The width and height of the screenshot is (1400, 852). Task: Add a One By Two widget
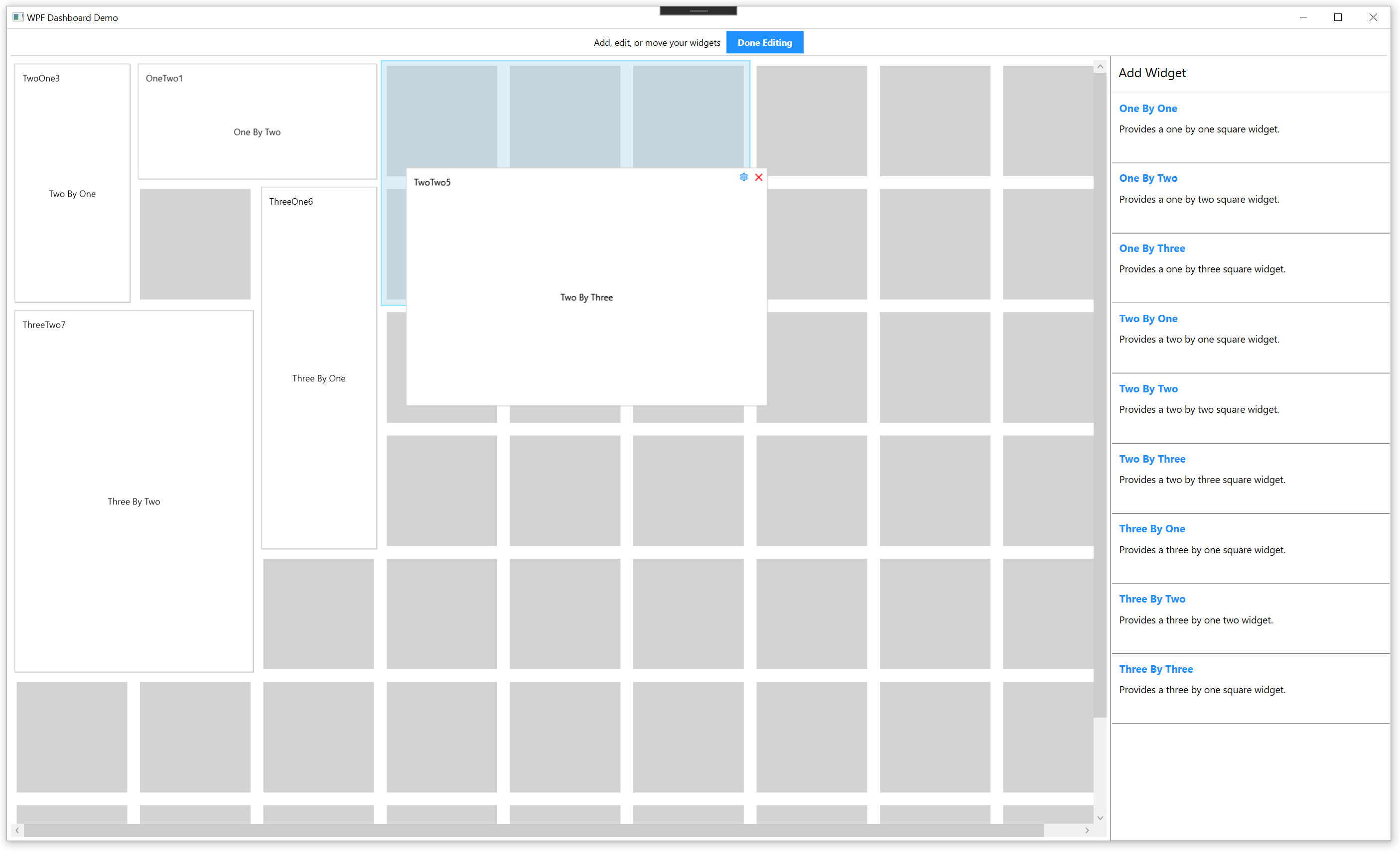coord(1148,178)
